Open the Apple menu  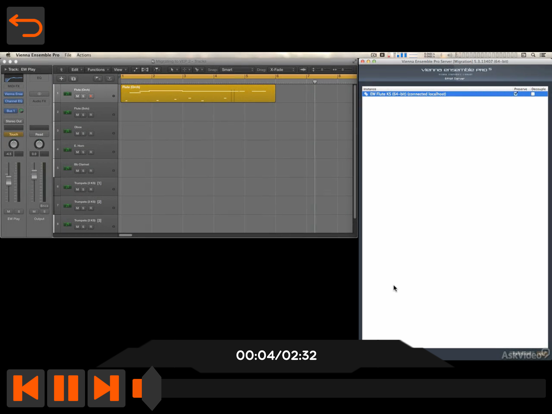click(8, 55)
